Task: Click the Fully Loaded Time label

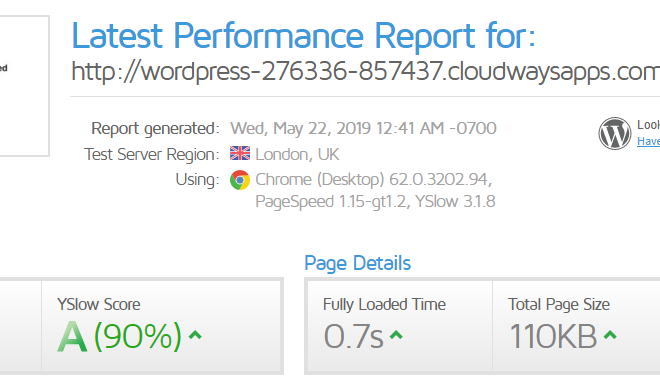Action: (384, 304)
